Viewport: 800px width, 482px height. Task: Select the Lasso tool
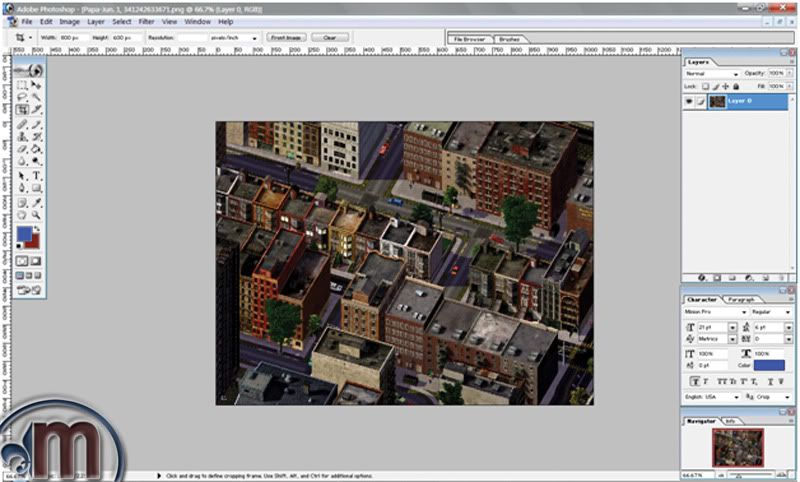[23, 98]
